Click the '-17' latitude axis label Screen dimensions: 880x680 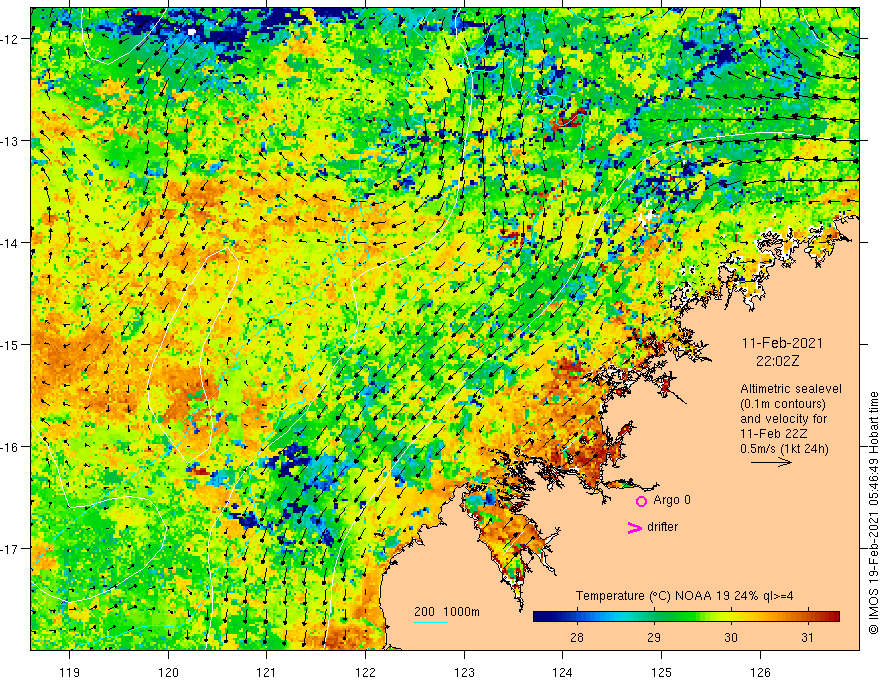click(12, 548)
